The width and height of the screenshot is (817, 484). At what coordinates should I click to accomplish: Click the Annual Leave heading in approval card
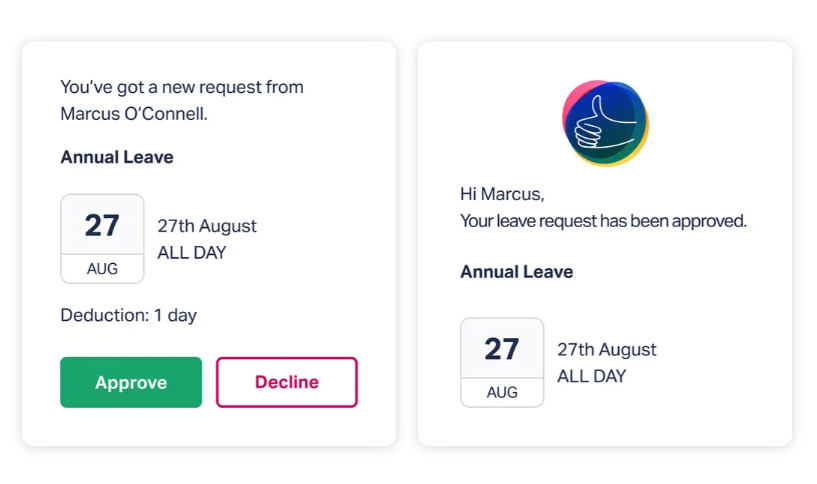point(516,271)
